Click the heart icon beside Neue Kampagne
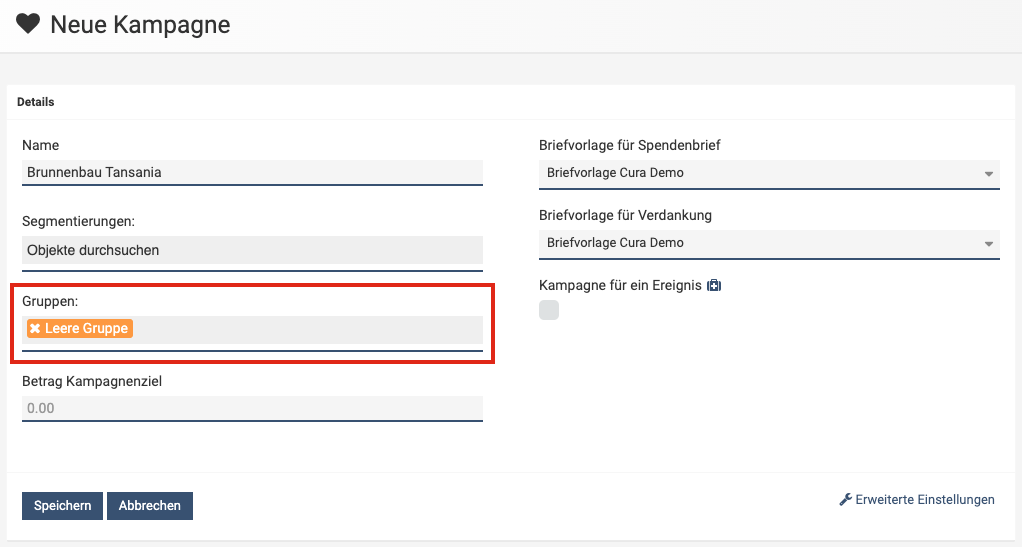Screen dimensions: 1022x547 point(28,25)
